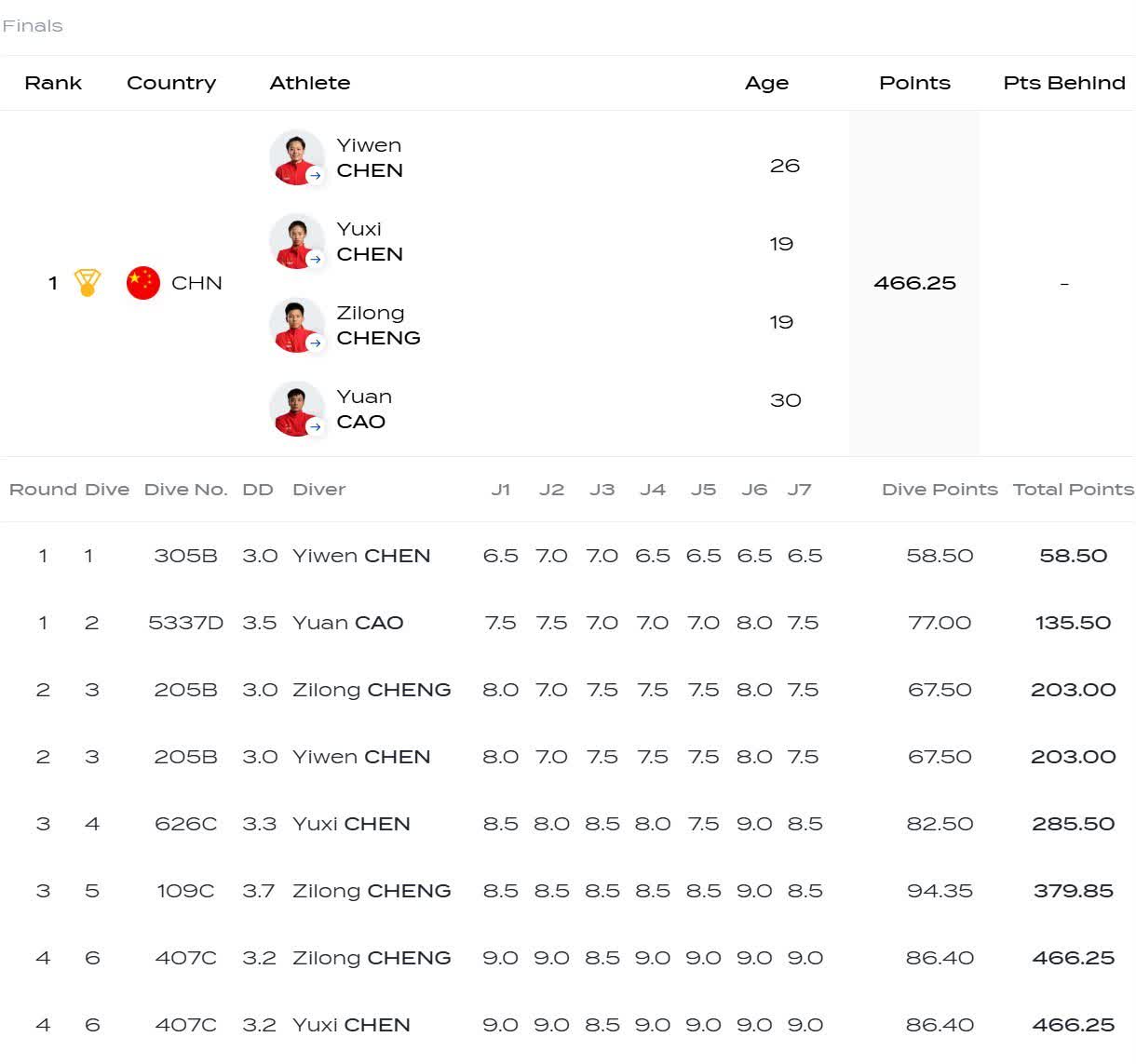Viewport: 1136px width, 1064px height.
Task: Open Zilong CHENG's profile arrow badge
Action: (x=316, y=343)
